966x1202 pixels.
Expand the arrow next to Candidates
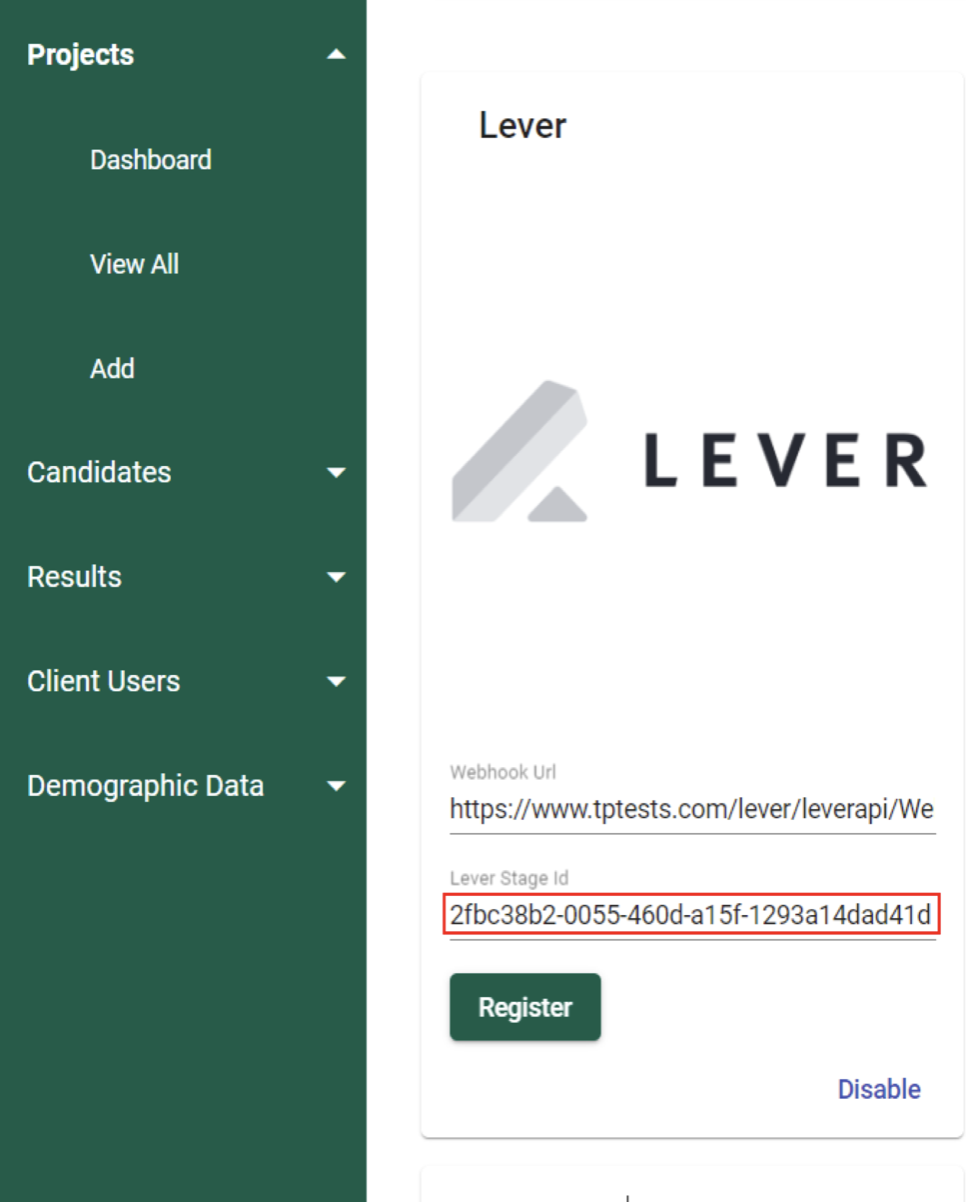tap(337, 473)
